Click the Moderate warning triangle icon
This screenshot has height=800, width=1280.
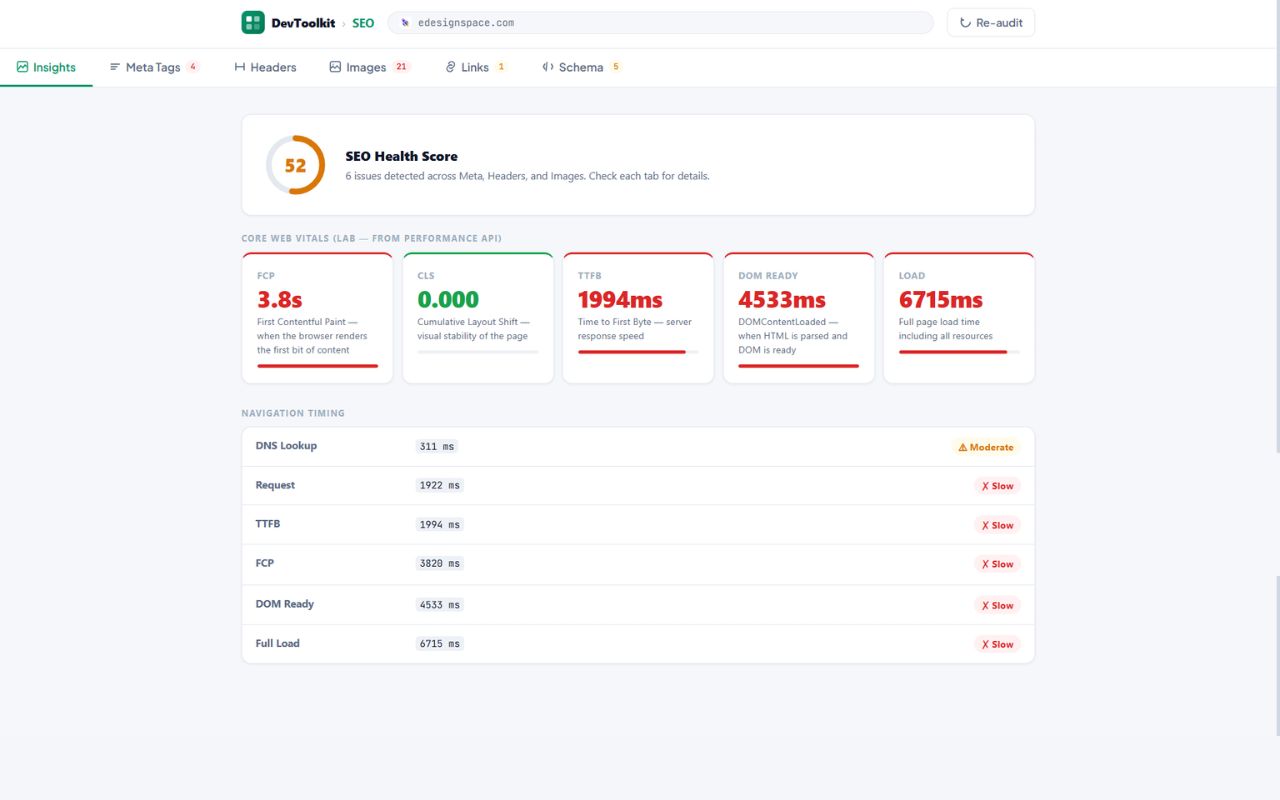pos(963,447)
